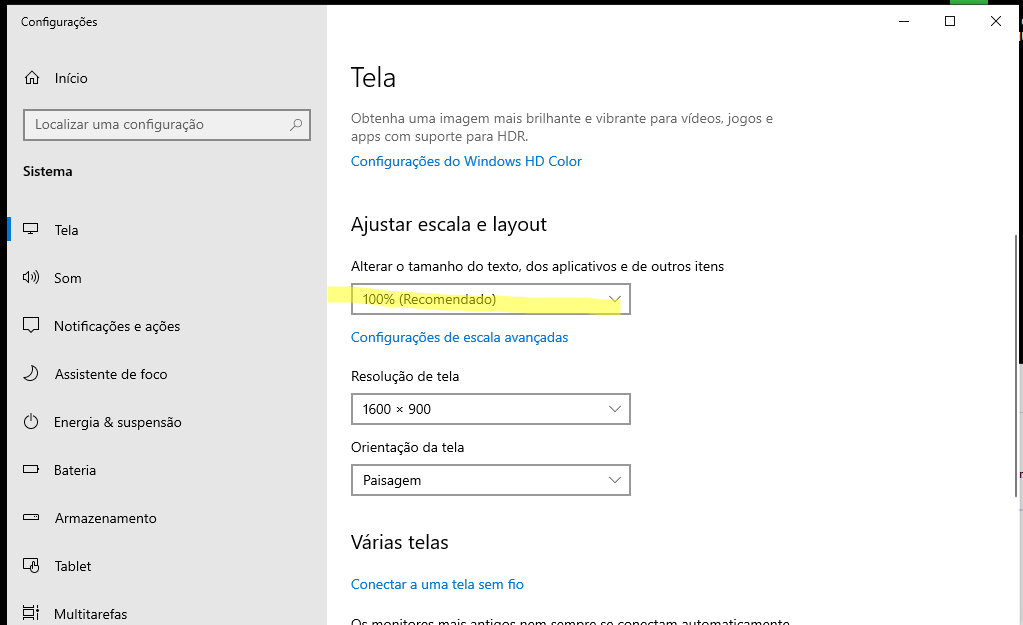Open the Orientação da tela dropdown

point(490,480)
